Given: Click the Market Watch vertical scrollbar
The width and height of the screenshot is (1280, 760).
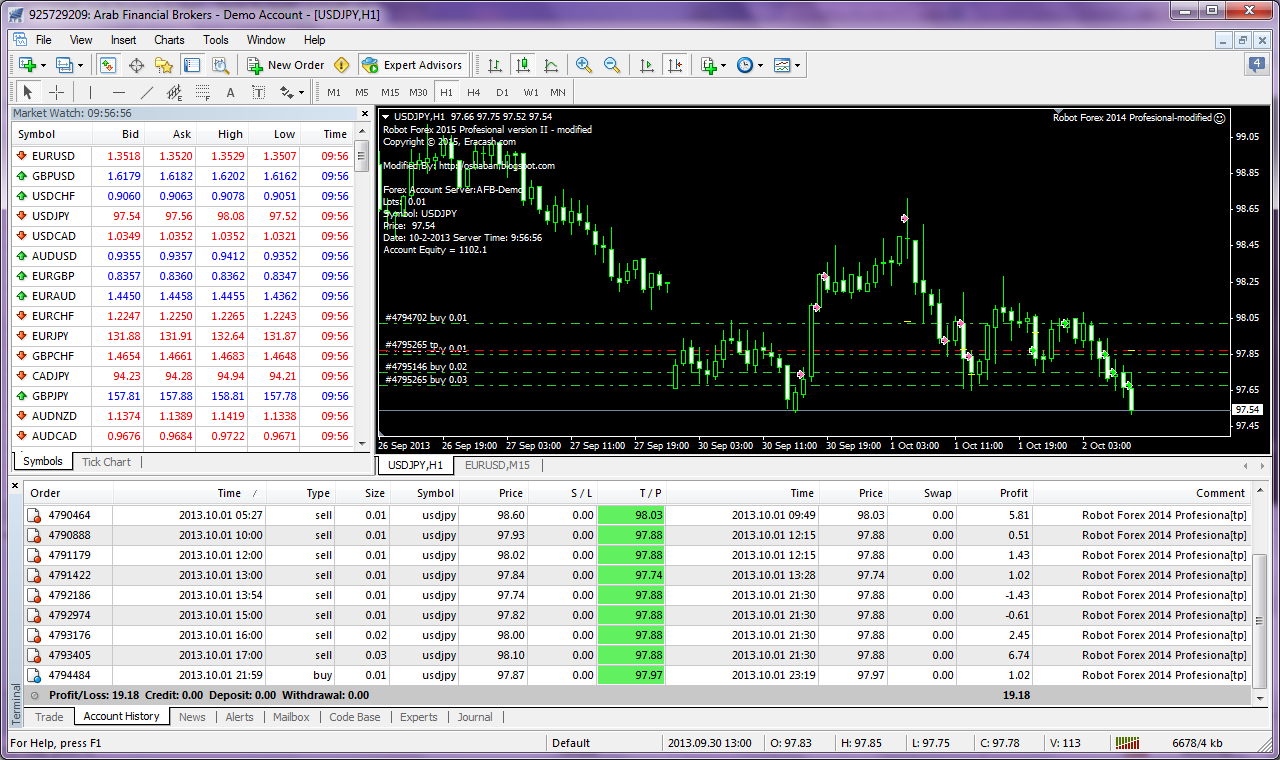Looking at the screenshot, I should (361, 290).
